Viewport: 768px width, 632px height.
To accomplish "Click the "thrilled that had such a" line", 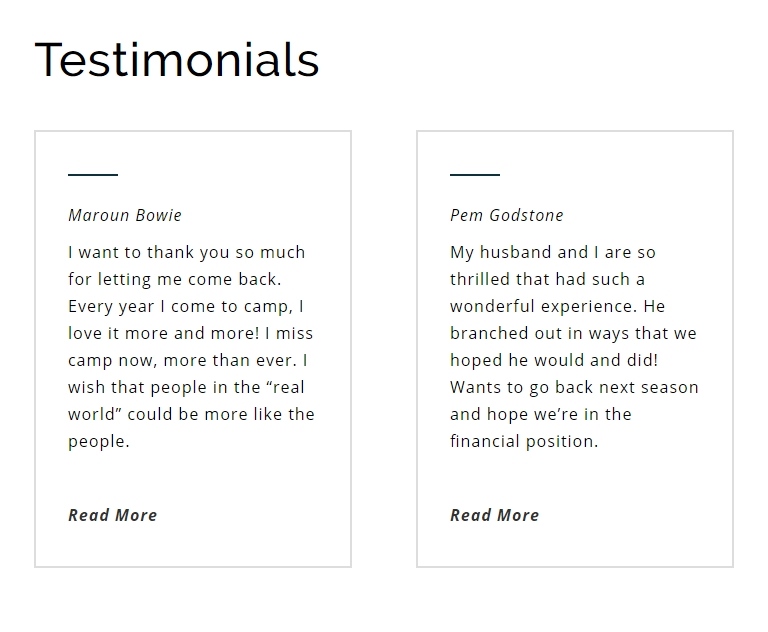I will coord(547,279).
